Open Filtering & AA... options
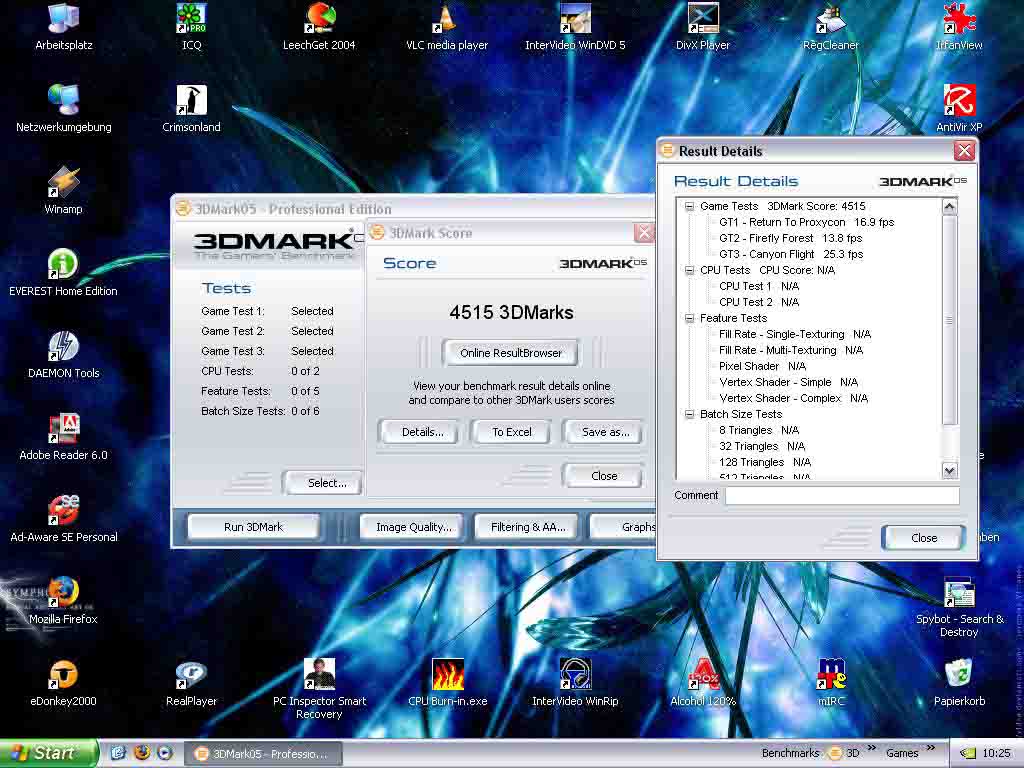The image size is (1024, 768). 528,527
